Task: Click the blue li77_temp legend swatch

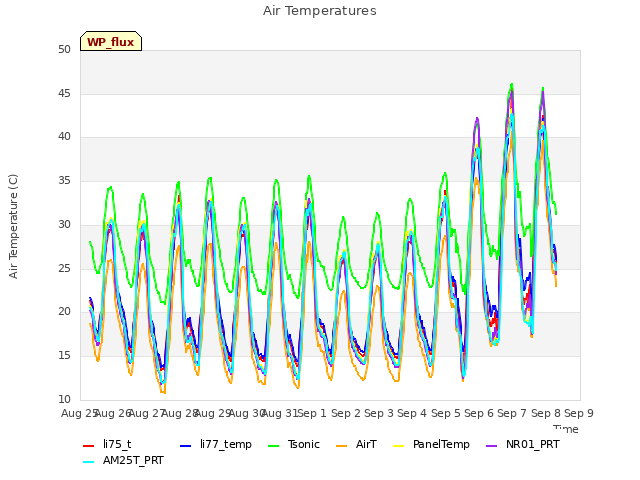Action: (x=186, y=446)
